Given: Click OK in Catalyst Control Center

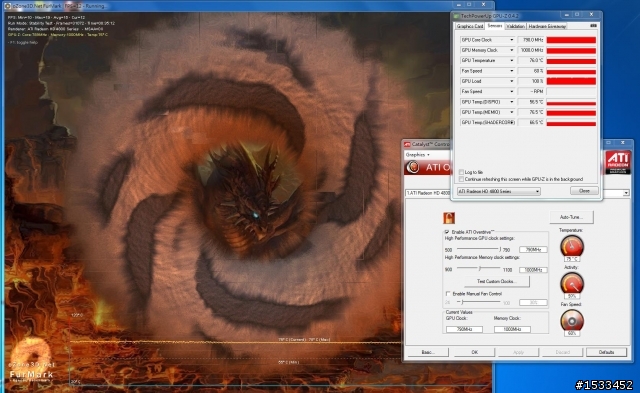Looking at the screenshot, I should coord(474,352).
